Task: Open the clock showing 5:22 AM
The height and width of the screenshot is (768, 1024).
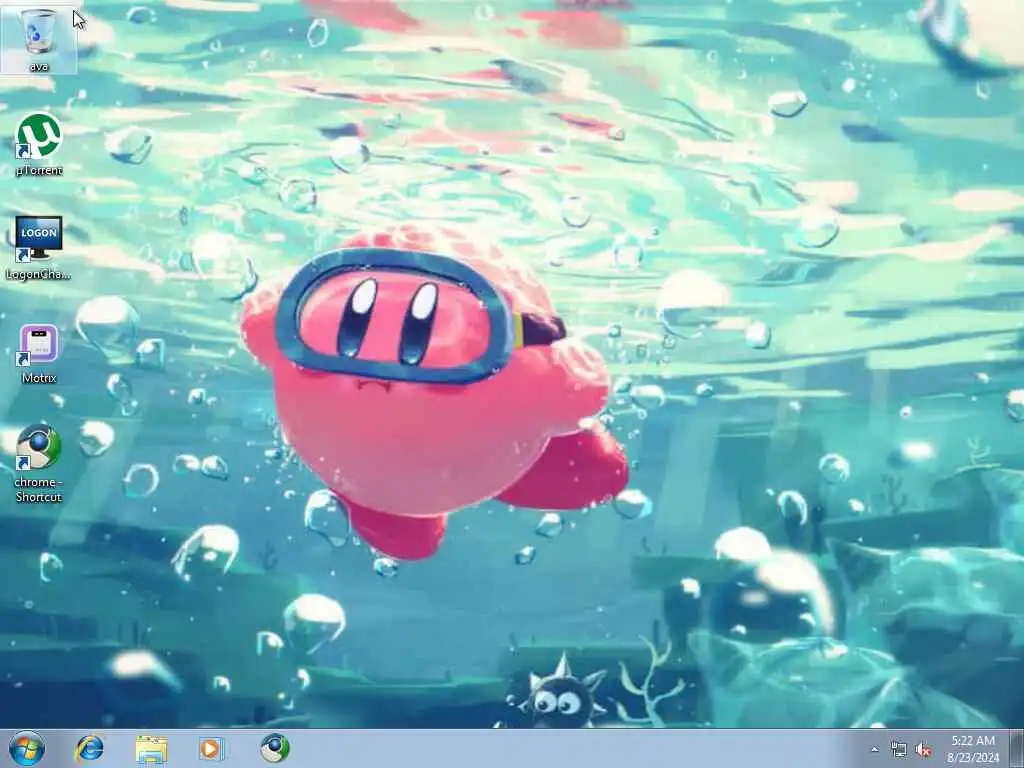Action: click(973, 749)
